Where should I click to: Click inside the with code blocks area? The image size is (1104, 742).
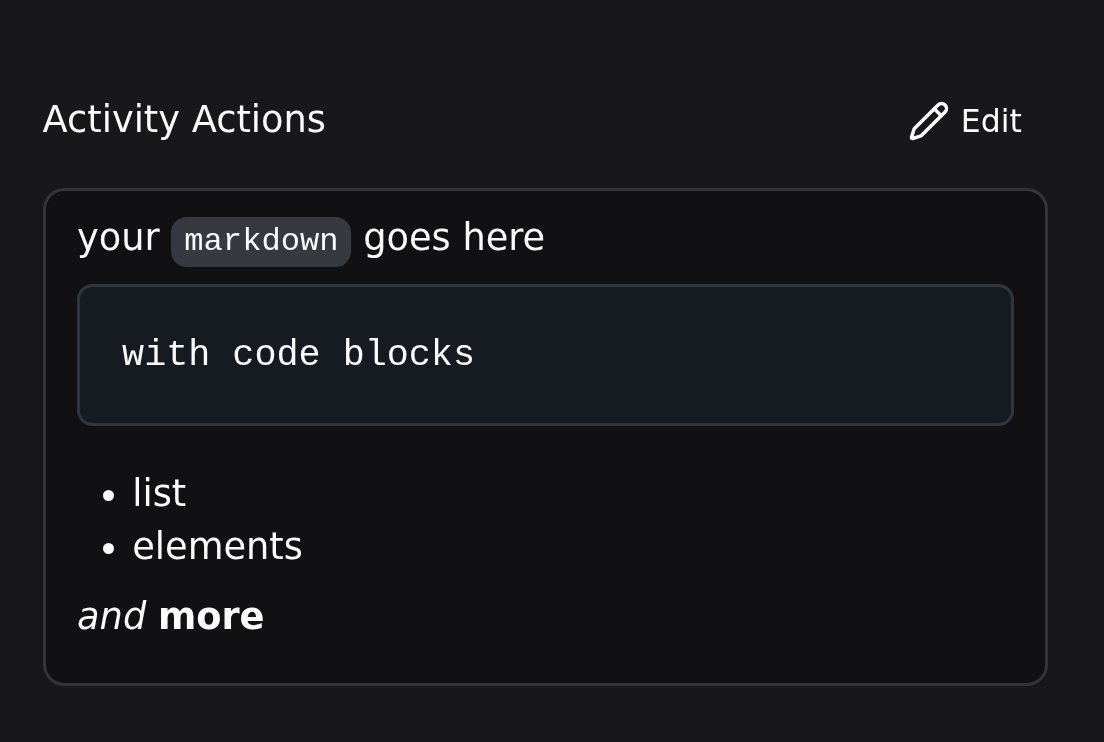coord(297,354)
